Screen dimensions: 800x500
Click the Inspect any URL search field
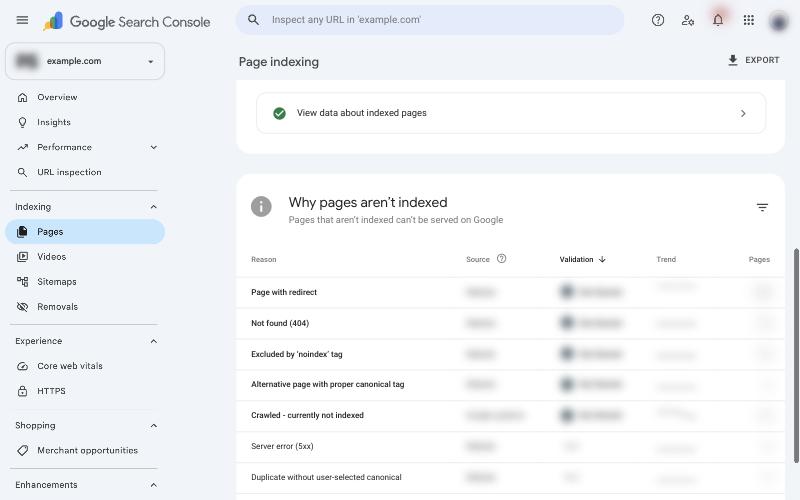pyautogui.click(x=430, y=20)
